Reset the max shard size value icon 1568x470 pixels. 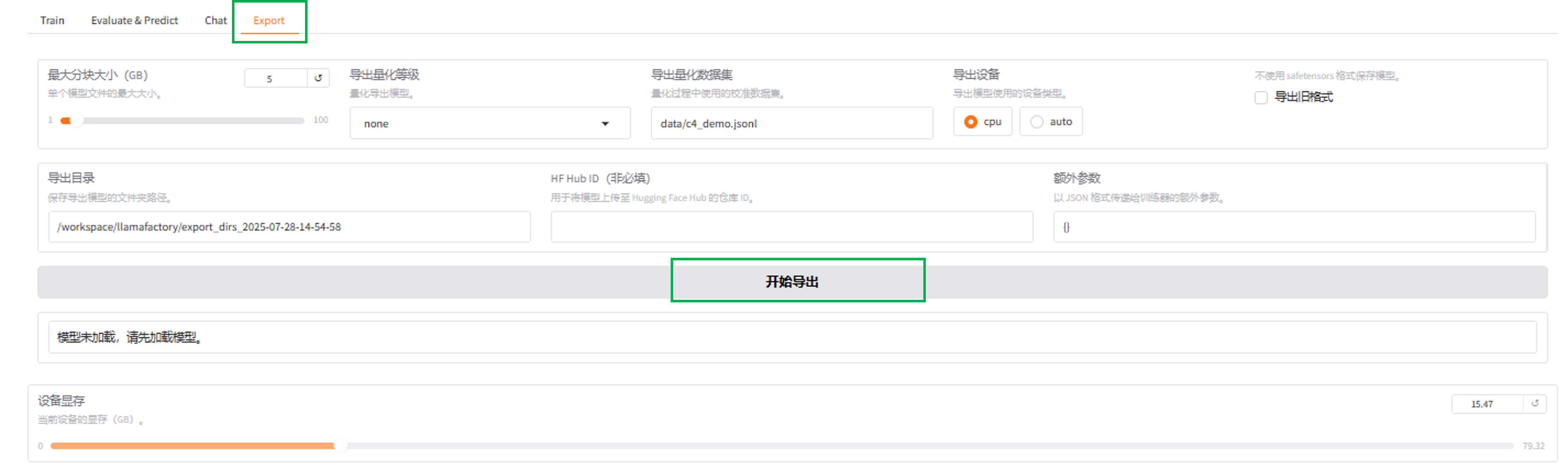tap(318, 78)
